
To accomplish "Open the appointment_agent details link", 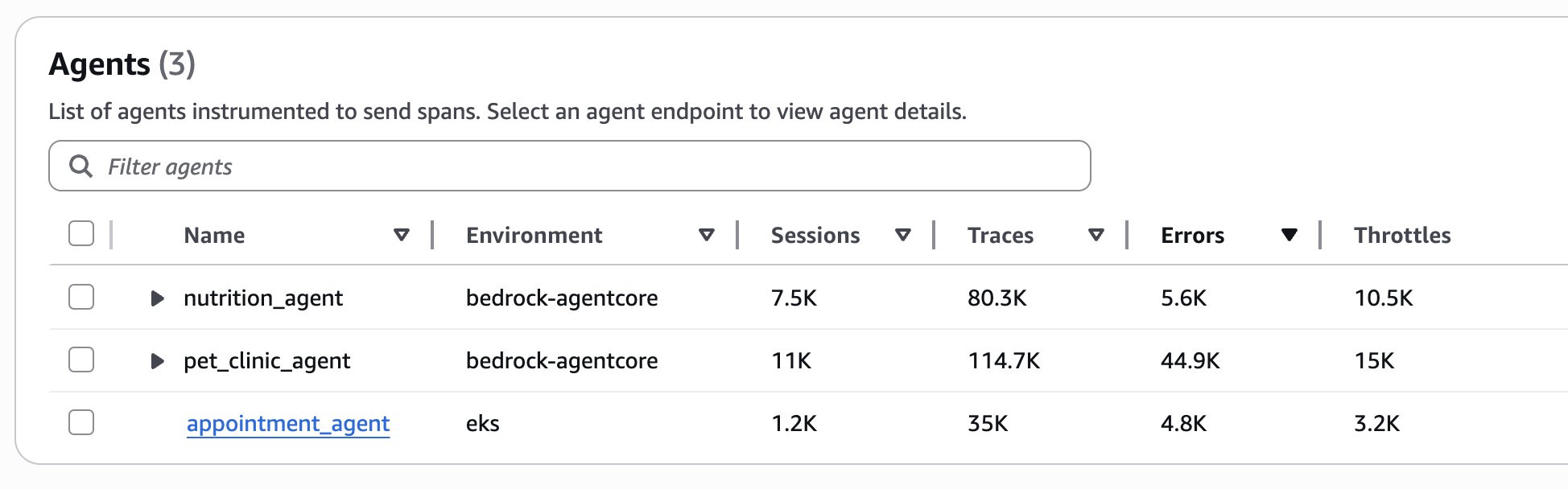I will (x=287, y=423).
